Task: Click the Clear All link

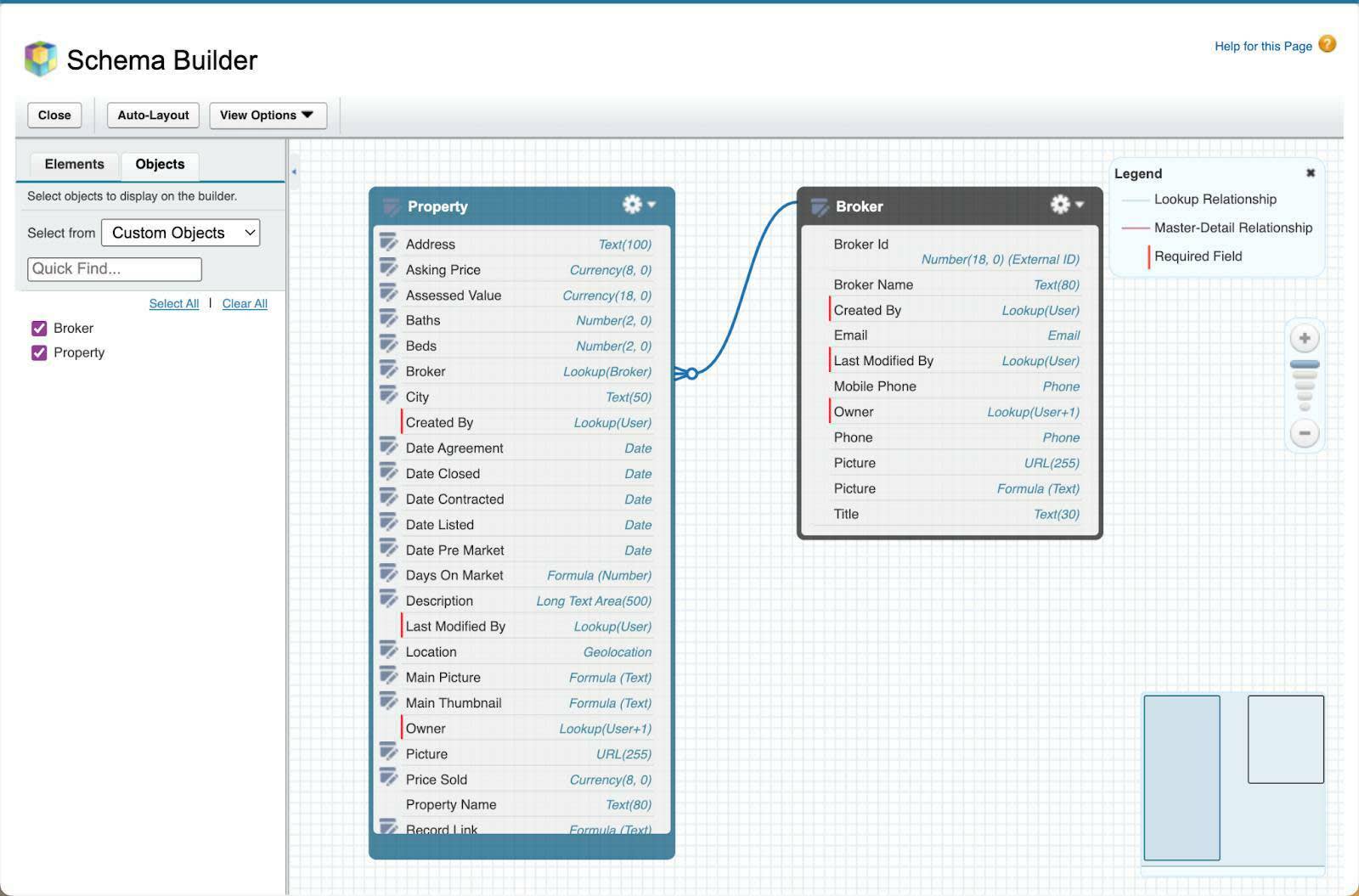Action: [245, 303]
